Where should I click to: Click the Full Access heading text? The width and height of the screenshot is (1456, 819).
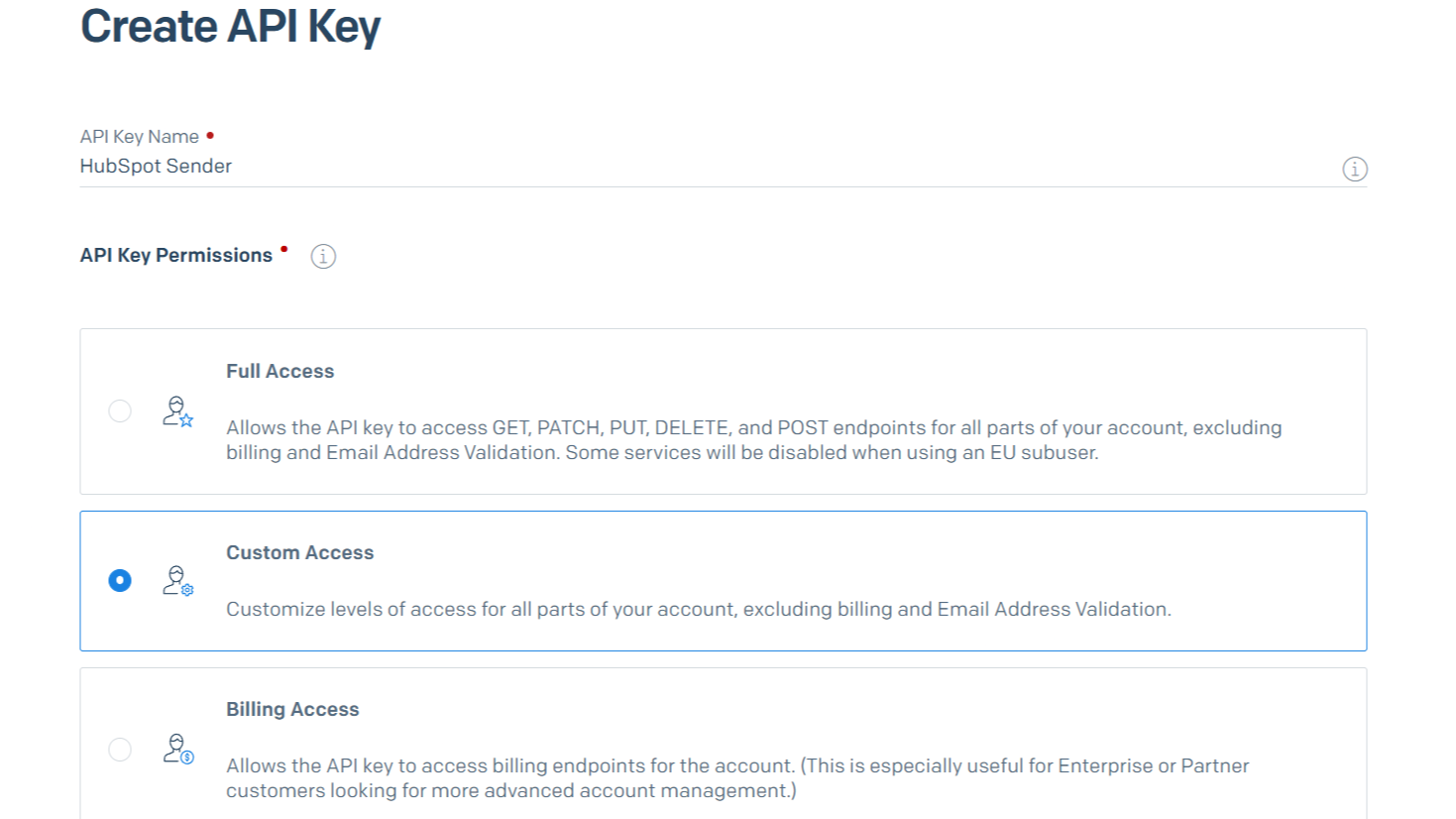280,371
